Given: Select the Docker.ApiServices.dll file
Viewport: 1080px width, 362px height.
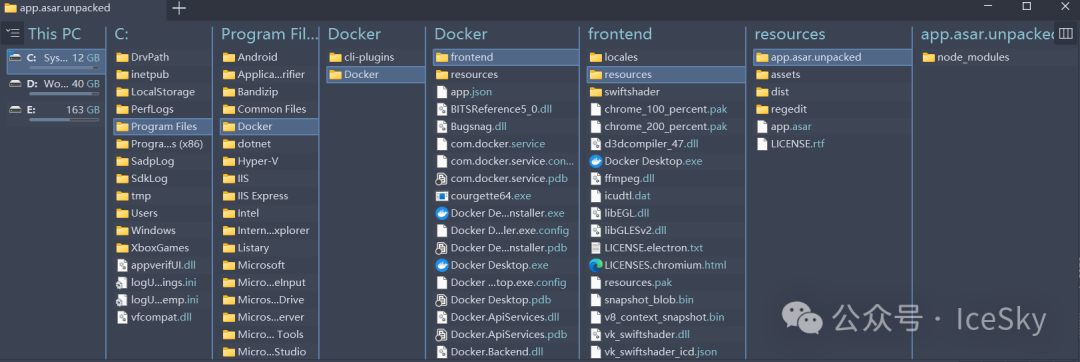Looking at the screenshot, I should tap(506, 317).
